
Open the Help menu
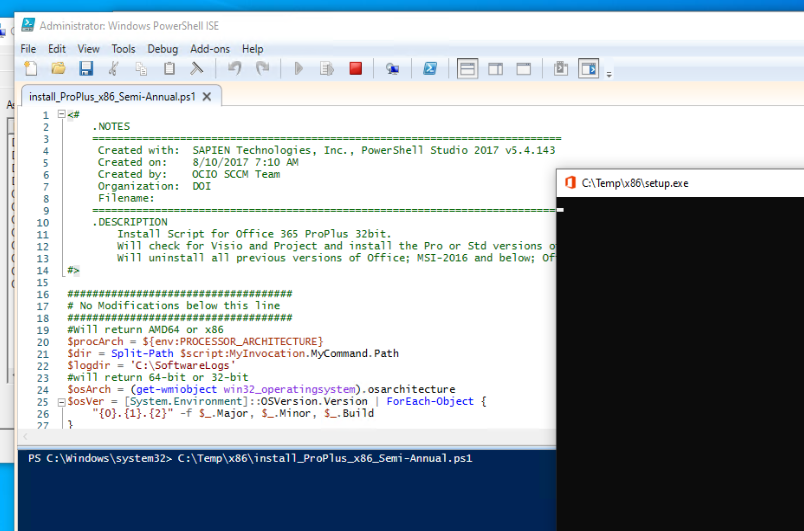point(252,49)
